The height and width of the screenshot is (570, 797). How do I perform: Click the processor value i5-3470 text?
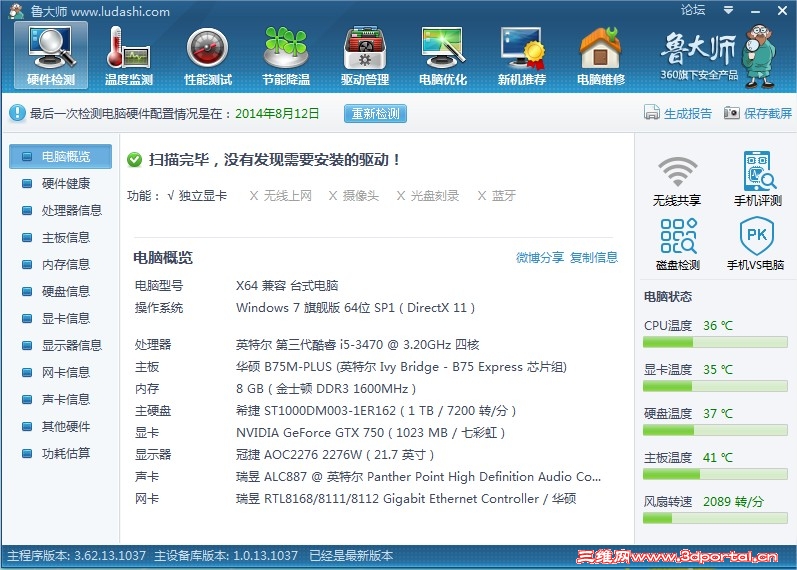click(357, 345)
